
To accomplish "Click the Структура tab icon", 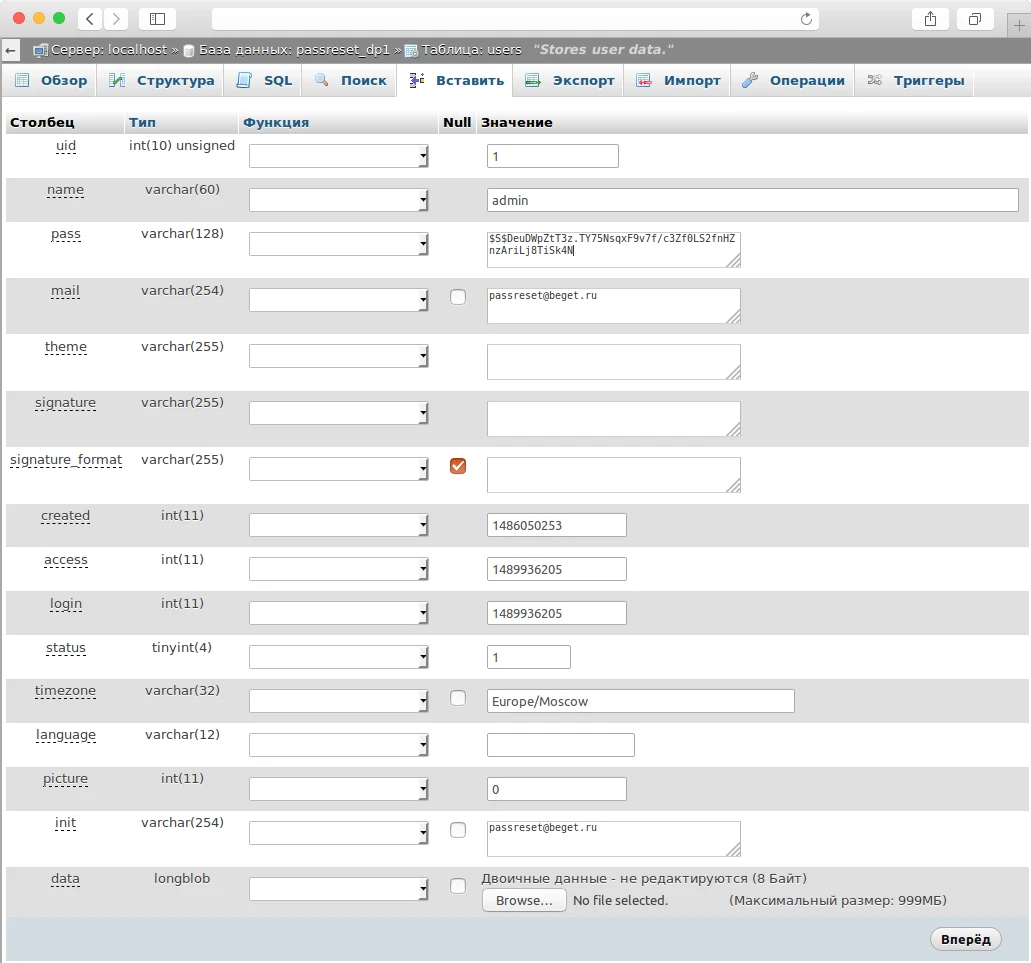I will pos(117,81).
